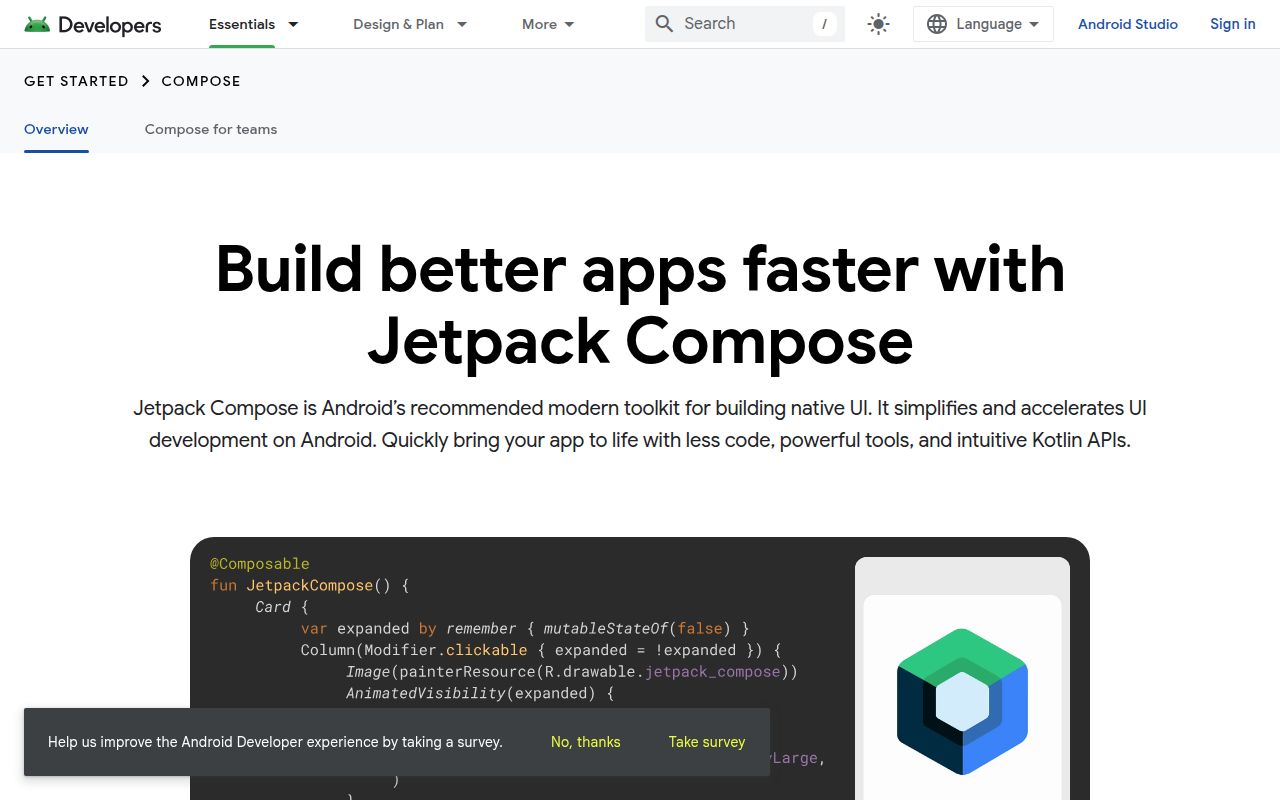Click 'AnimatedVisibility' in the code sample
This screenshot has width=1280, height=800.
(426, 694)
